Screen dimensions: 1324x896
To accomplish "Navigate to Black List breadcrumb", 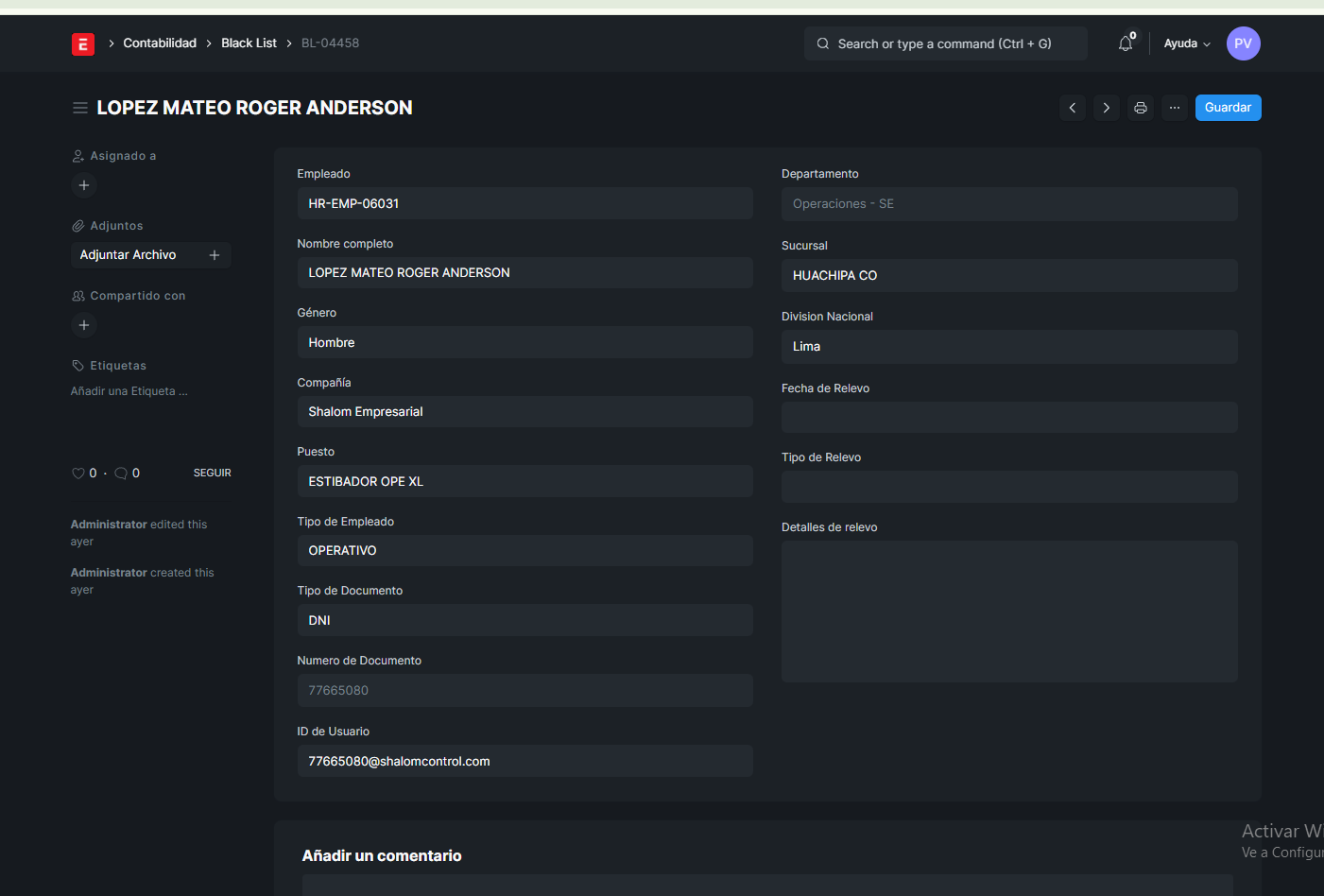I will click(249, 43).
